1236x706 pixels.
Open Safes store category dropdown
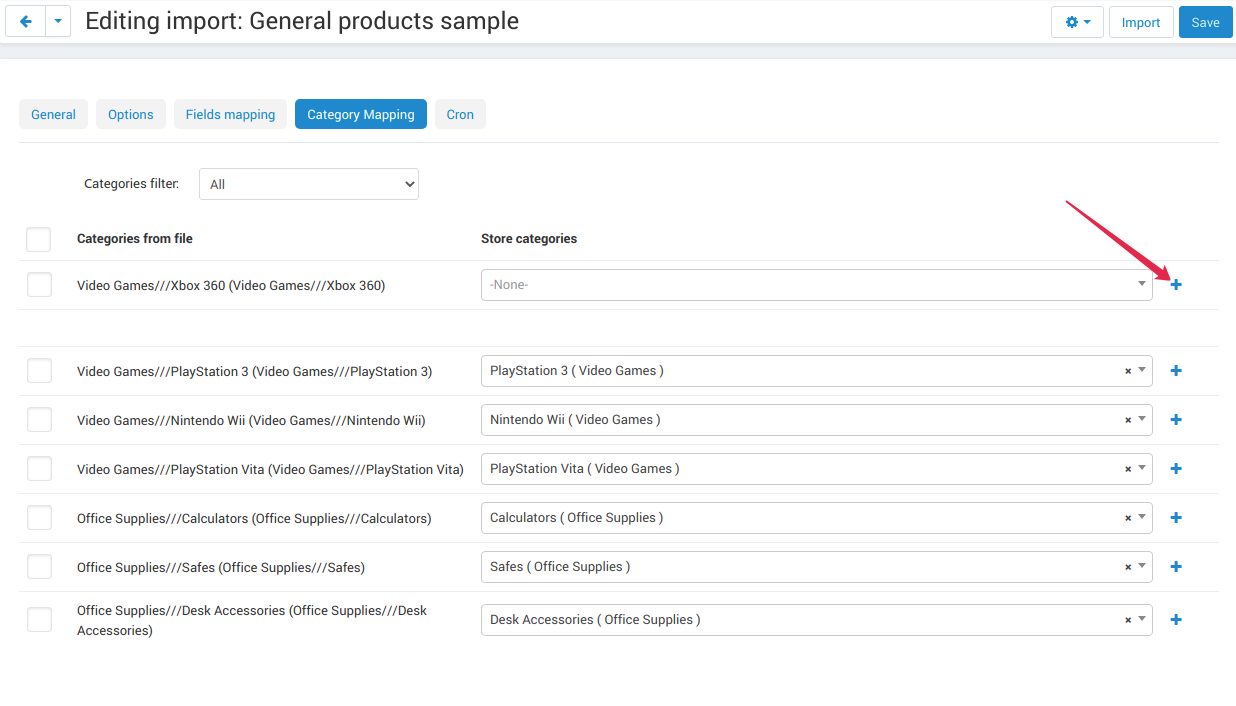tap(816, 567)
